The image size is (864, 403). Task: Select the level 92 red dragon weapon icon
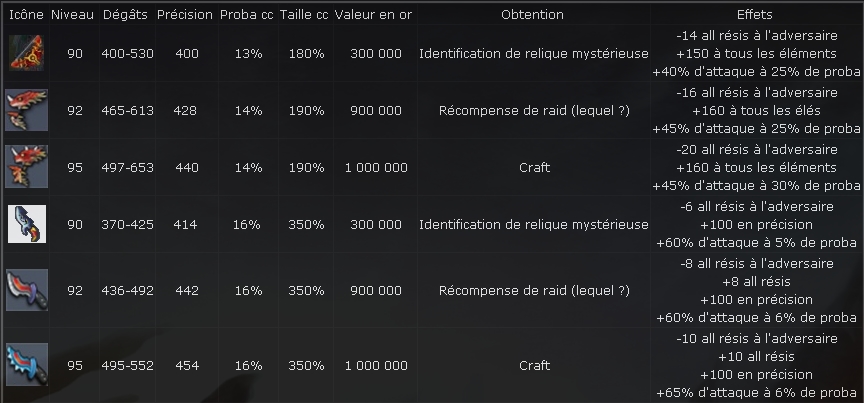[x=26, y=110]
